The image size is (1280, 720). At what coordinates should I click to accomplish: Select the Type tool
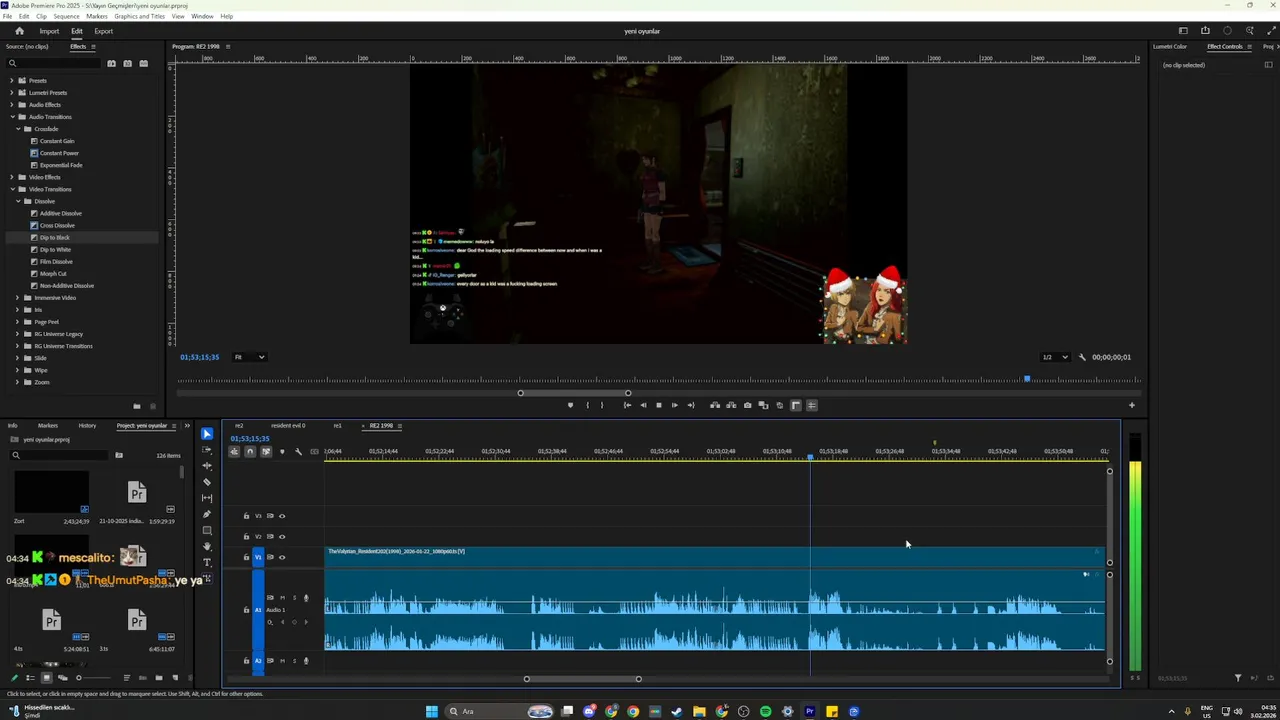pos(207,562)
